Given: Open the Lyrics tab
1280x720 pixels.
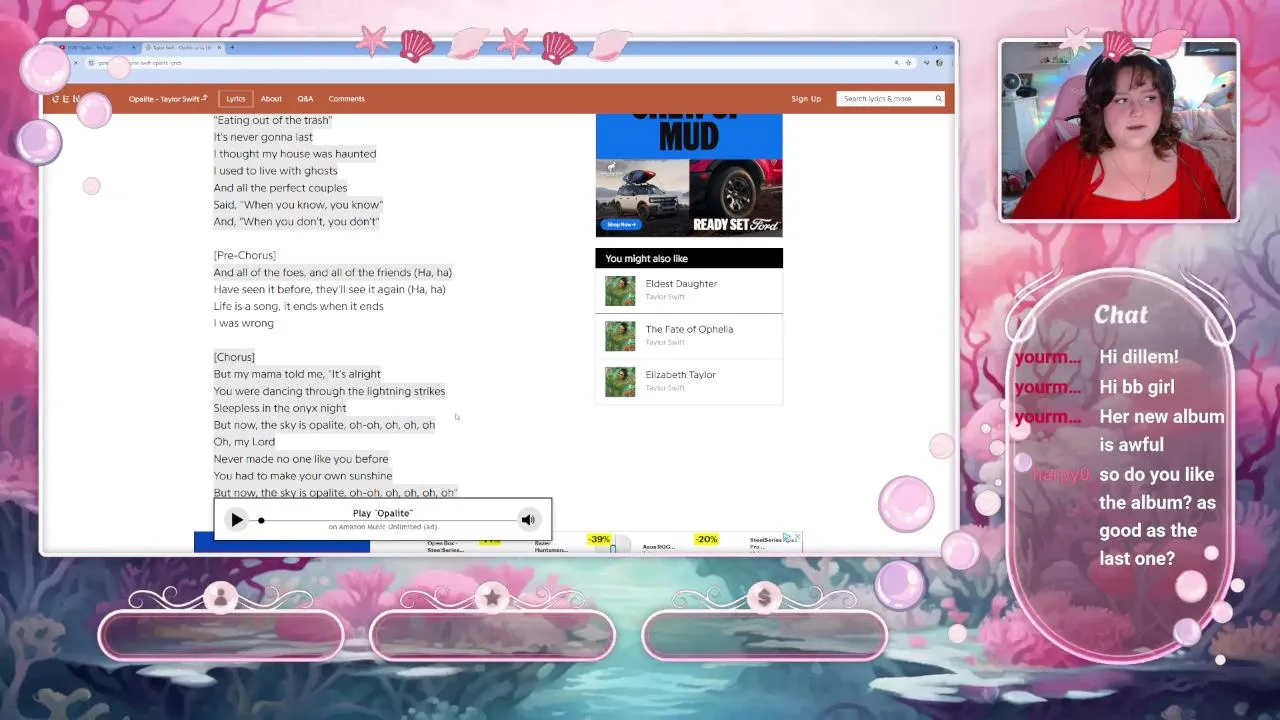Looking at the screenshot, I should (x=236, y=99).
